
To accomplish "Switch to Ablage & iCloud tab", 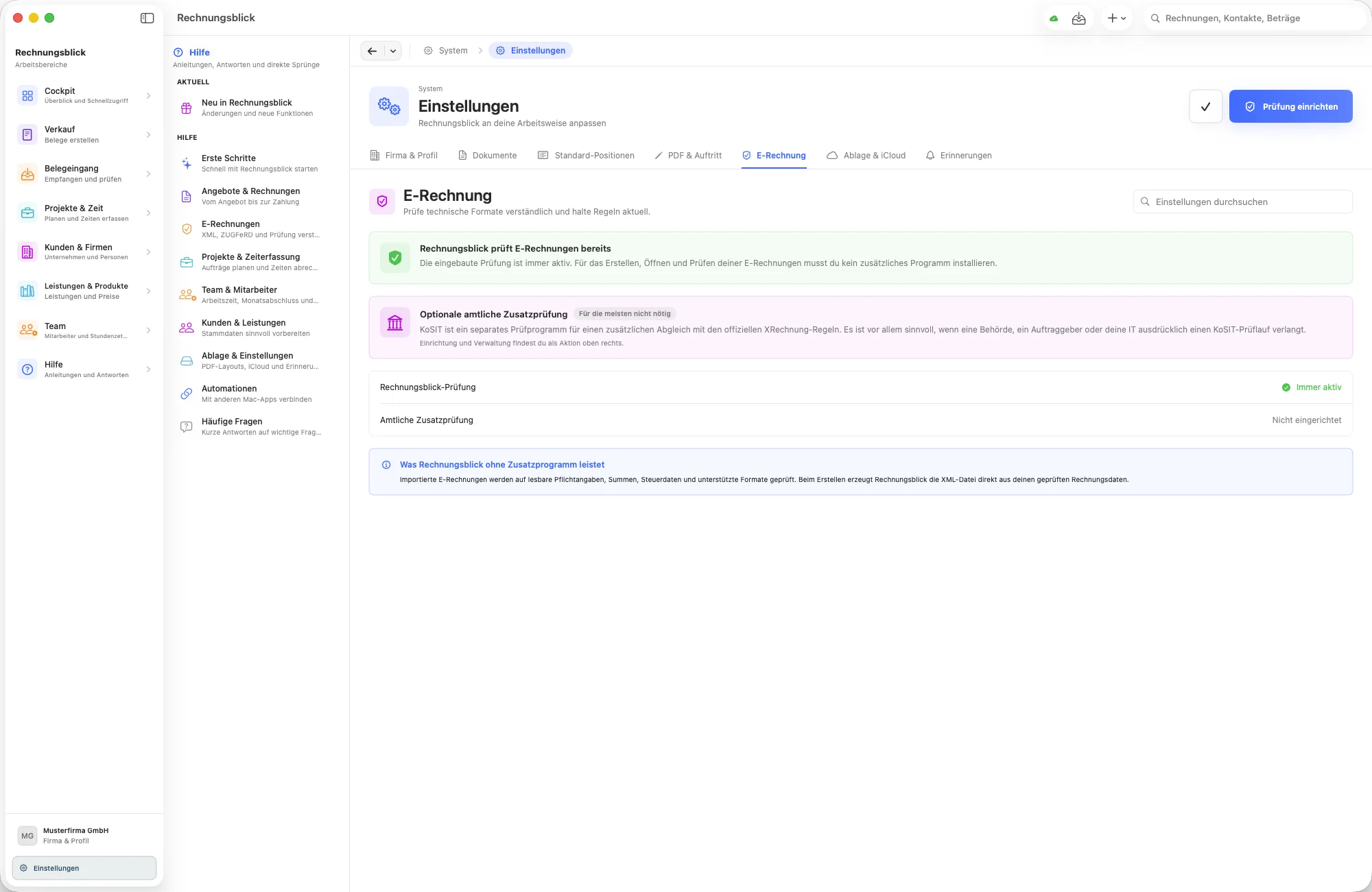I will point(866,156).
